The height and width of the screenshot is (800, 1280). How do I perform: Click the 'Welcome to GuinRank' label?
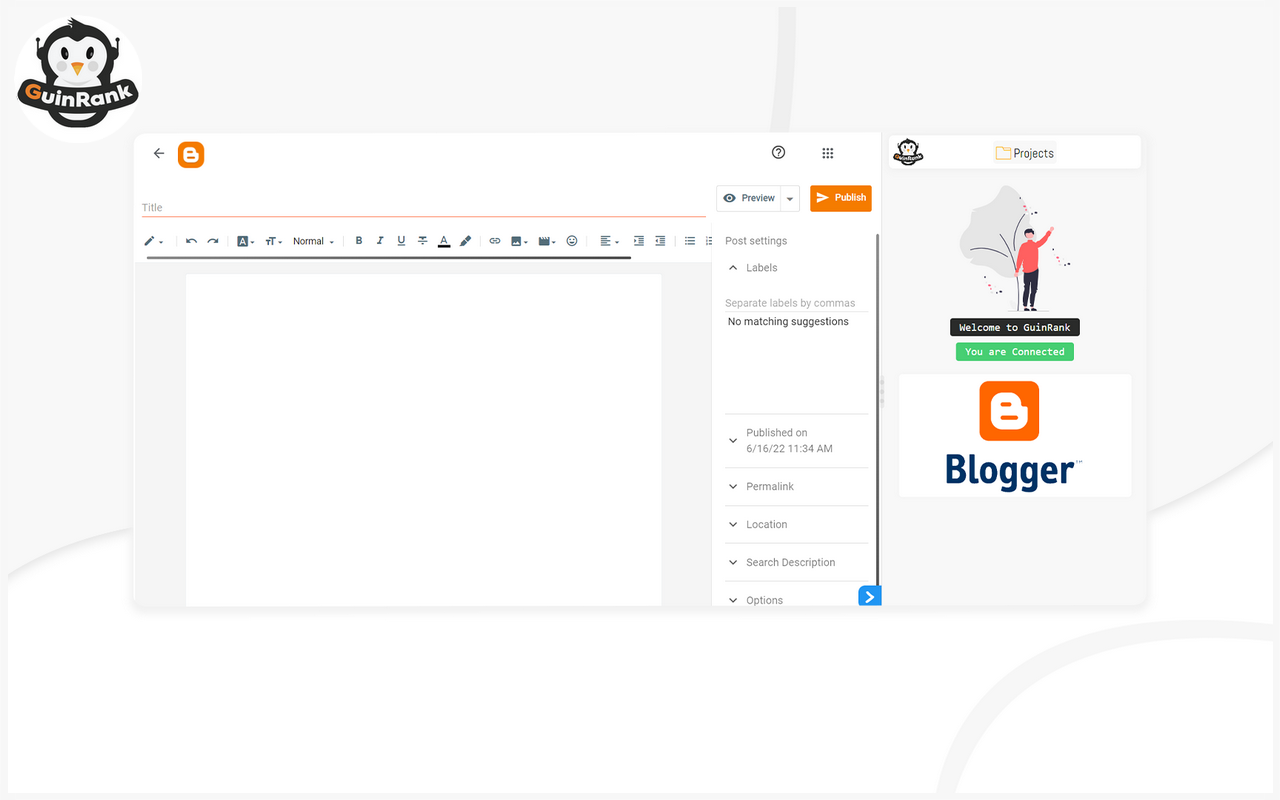coord(1015,328)
